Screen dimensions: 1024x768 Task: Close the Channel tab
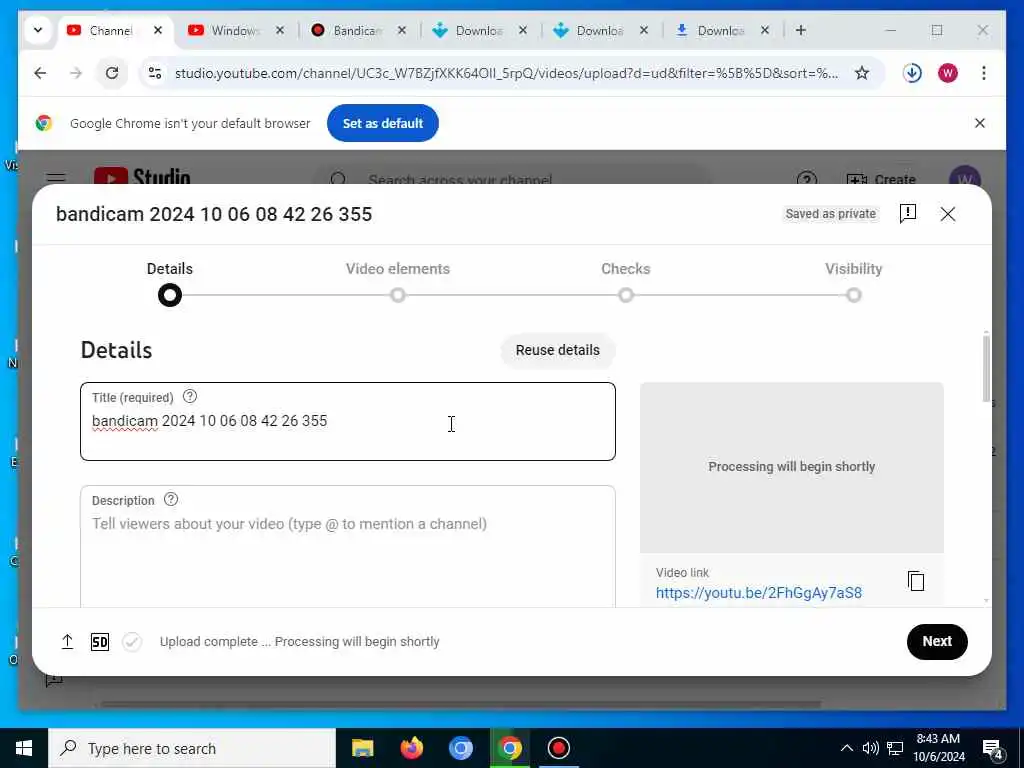tap(158, 30)
